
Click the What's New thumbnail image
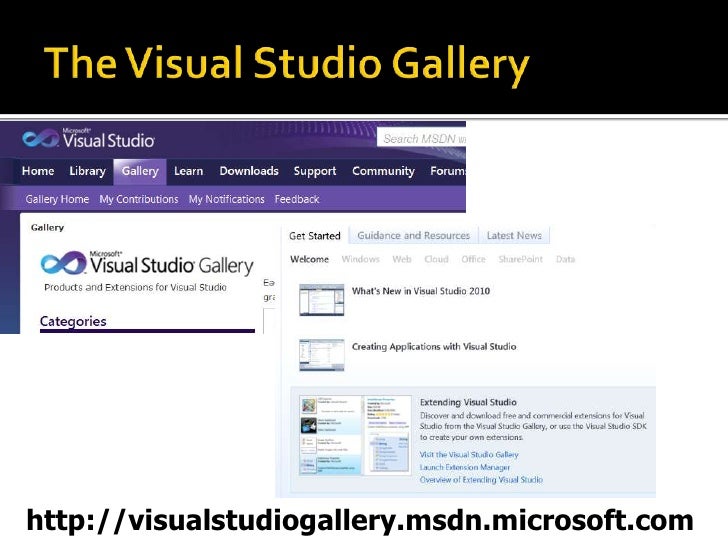pyautogui.click(x=321, y=300)
